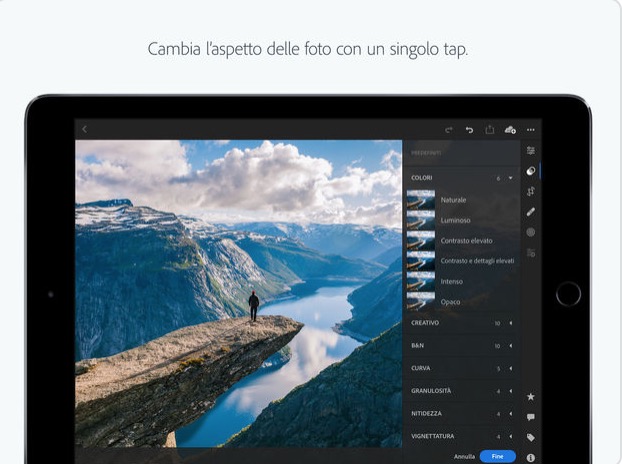Expand the GRANULOSITÀ preset group
This screenshot has height=464, width=622.
click(x=462, y=391)
